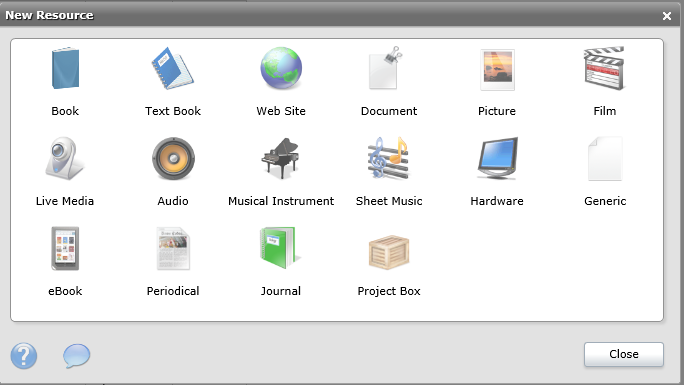Select the Book resource icon
684x385 pixels.
click(x=65, y=68)
